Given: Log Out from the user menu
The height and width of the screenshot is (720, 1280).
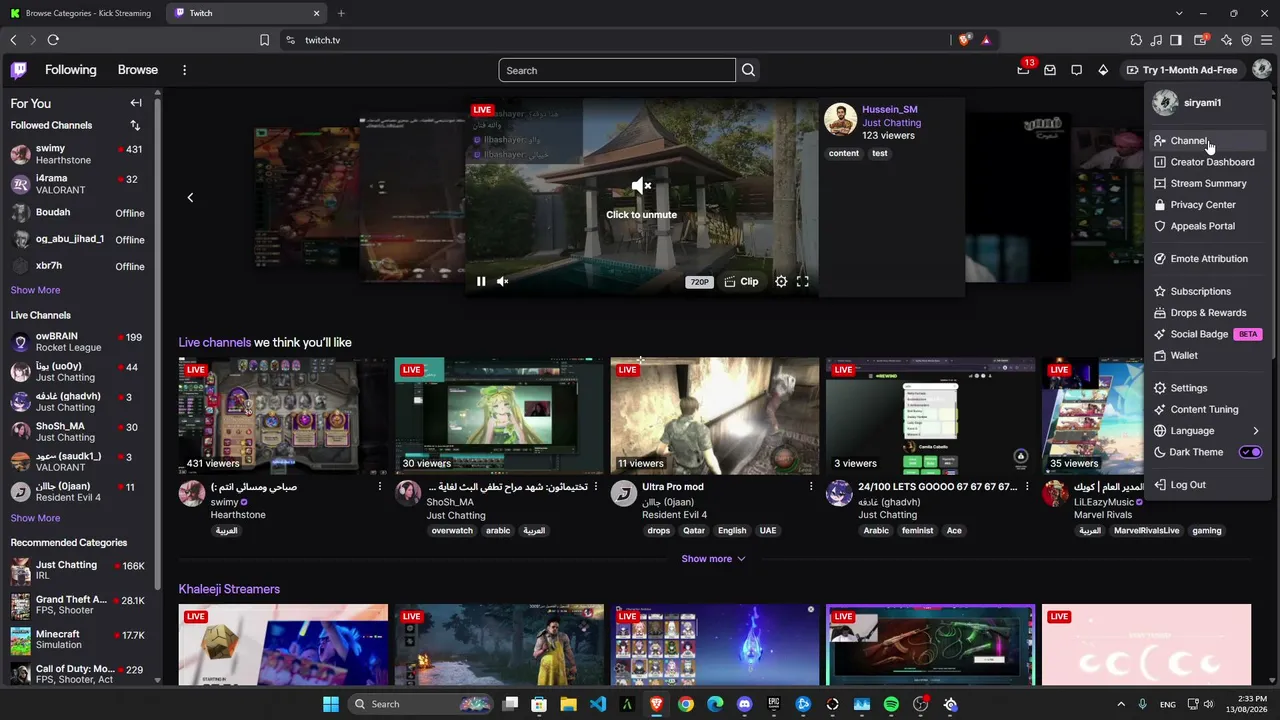Looking at the screenshot, I should 1207,485.
